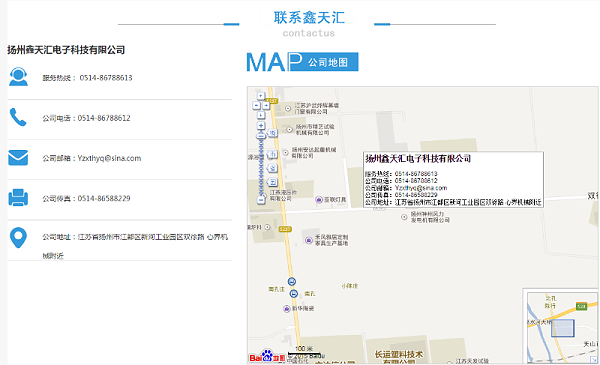Screen dimensions: 600x365
Task: Click the Baidu map logo
Action: [267, 357]
